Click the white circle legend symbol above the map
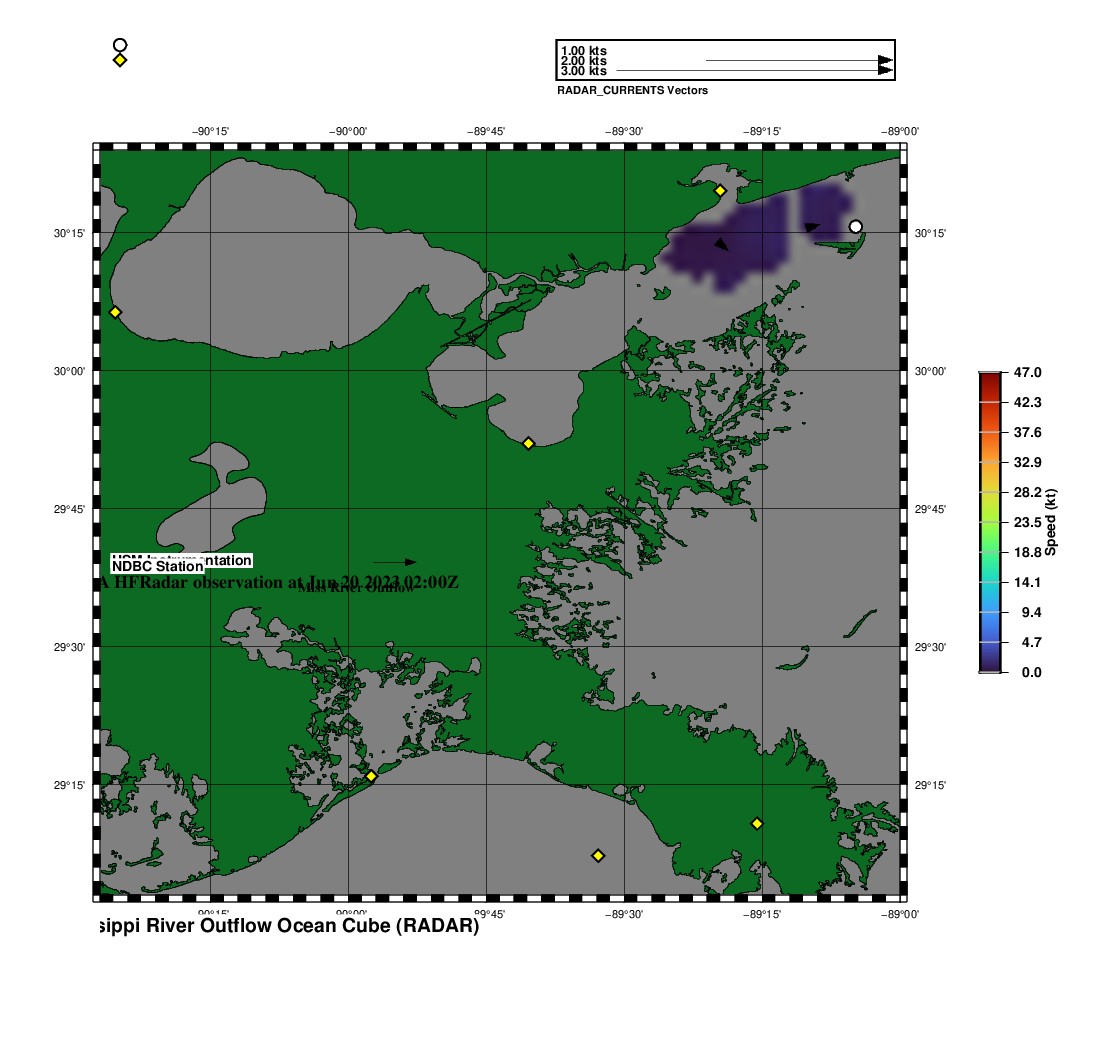This screenshot has width=1100, height=1050. [x=120, y=45]
